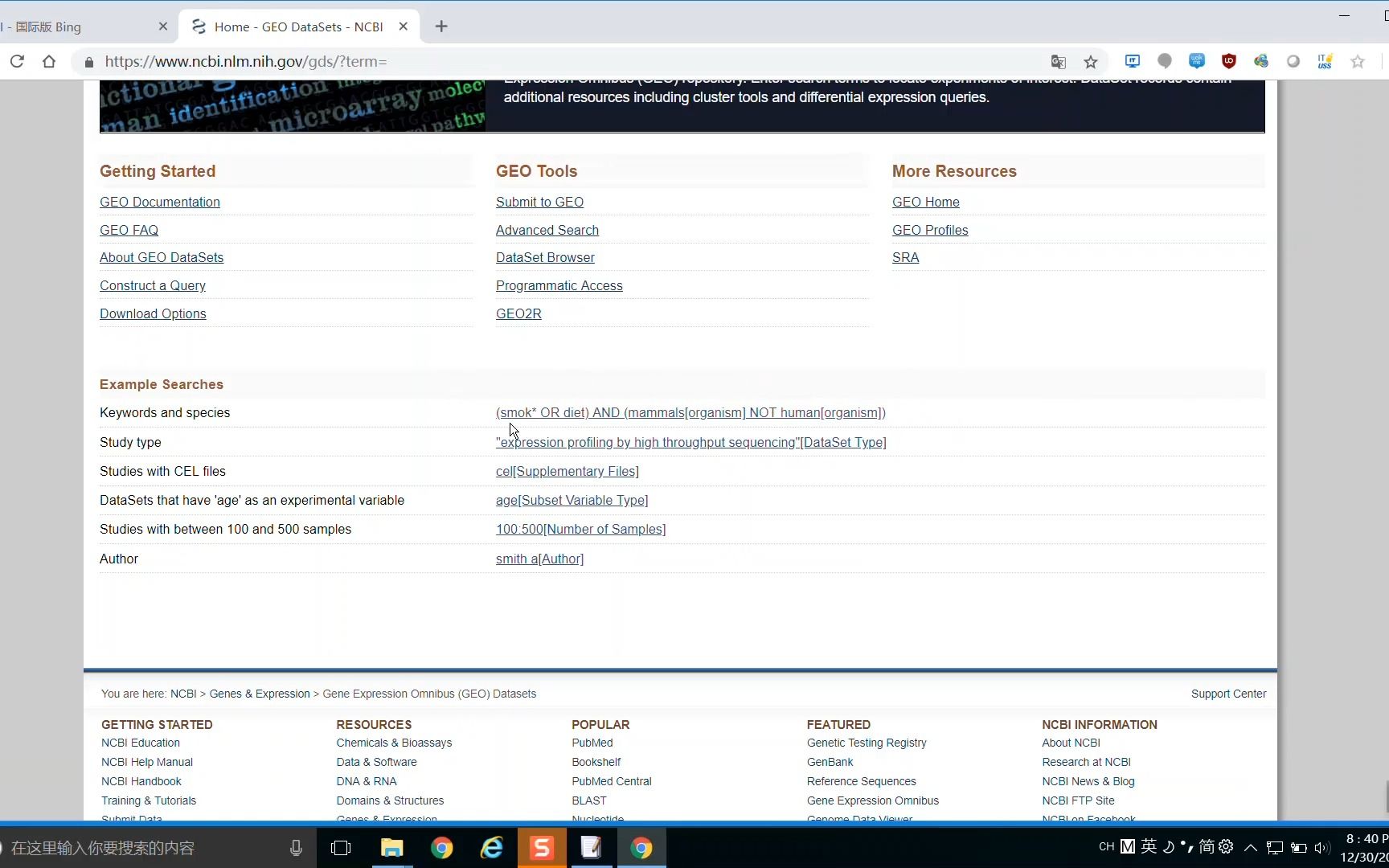Close the Bing tab

point(163,27)
